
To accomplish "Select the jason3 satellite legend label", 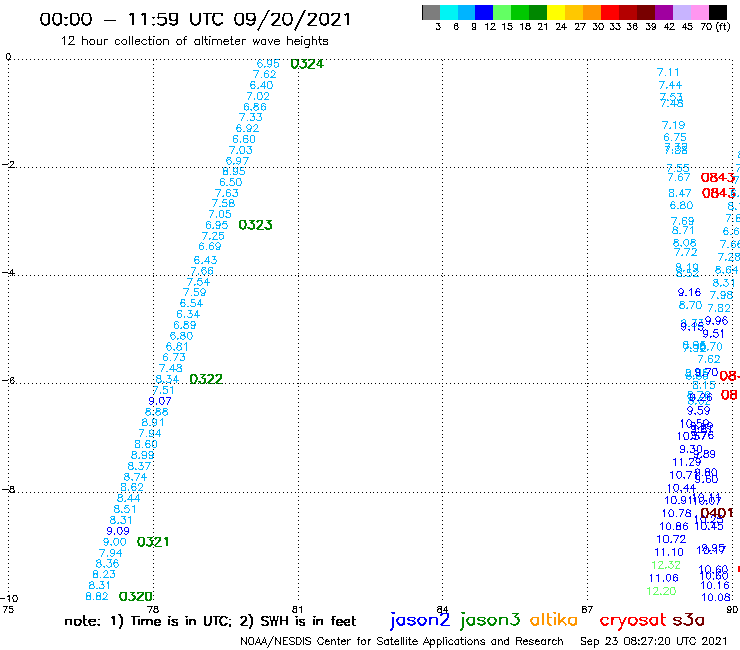I will pyautogui.click(x=490, y=621).
